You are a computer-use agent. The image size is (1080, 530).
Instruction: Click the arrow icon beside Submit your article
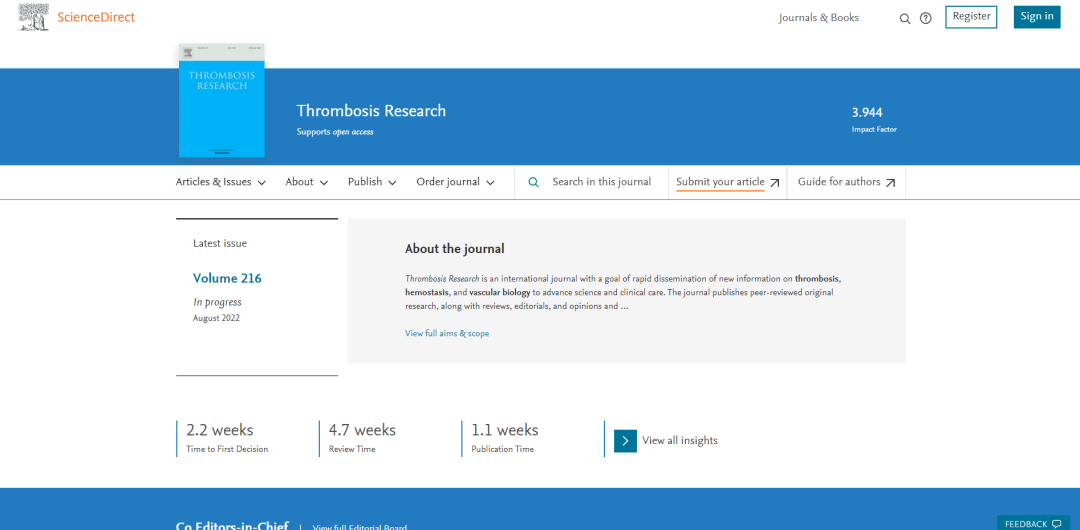point(774,183)
